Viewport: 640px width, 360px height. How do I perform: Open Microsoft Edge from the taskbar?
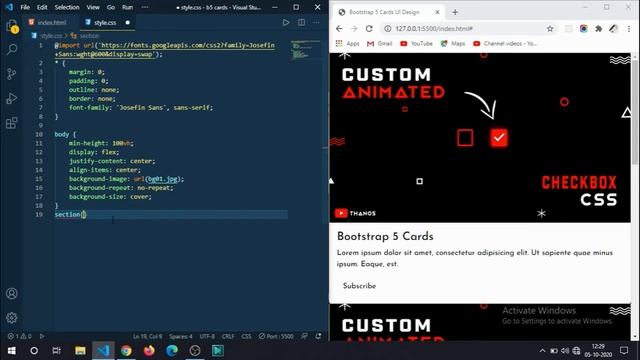172,350
